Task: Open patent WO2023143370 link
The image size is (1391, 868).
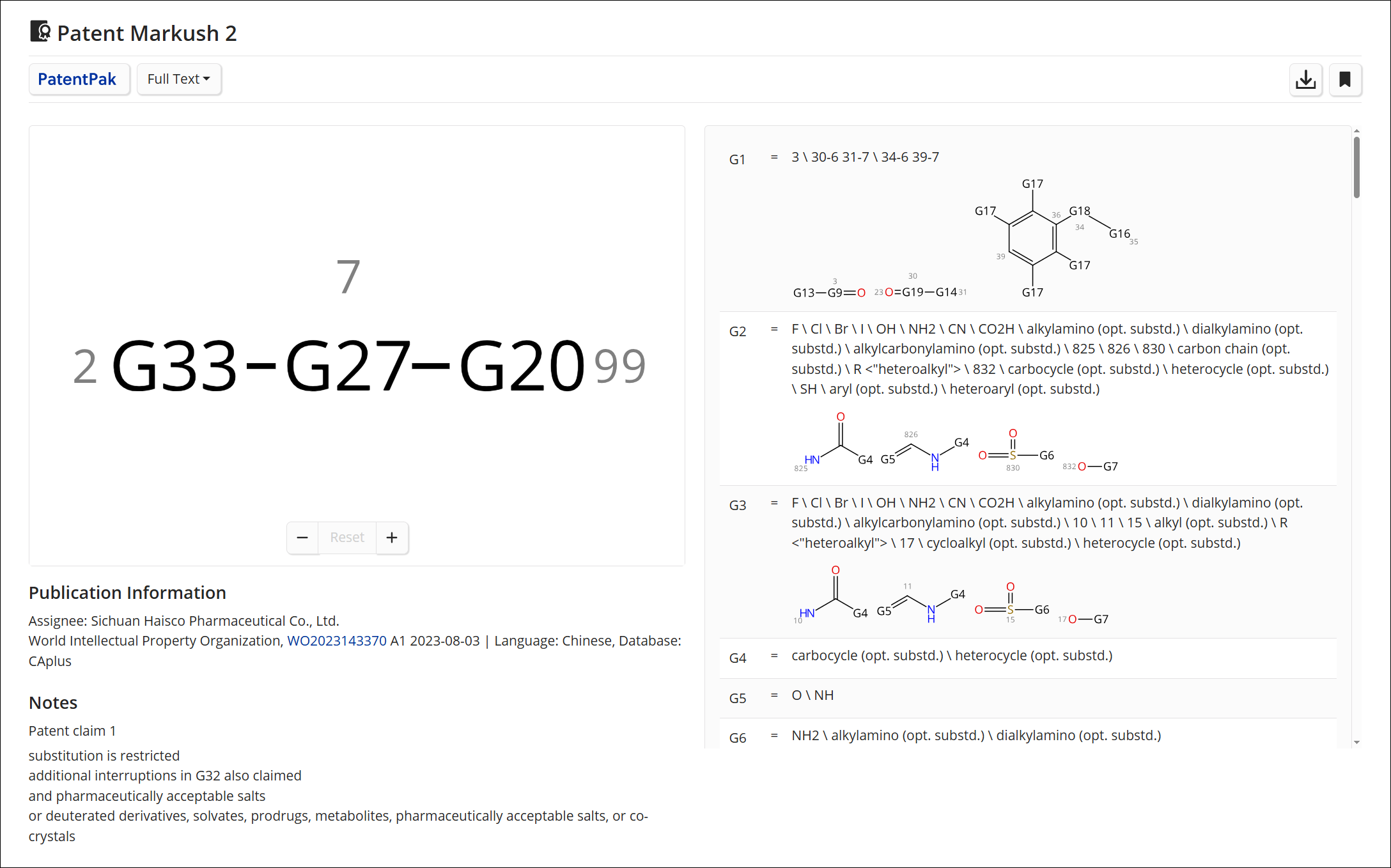Action: [337, 640]
